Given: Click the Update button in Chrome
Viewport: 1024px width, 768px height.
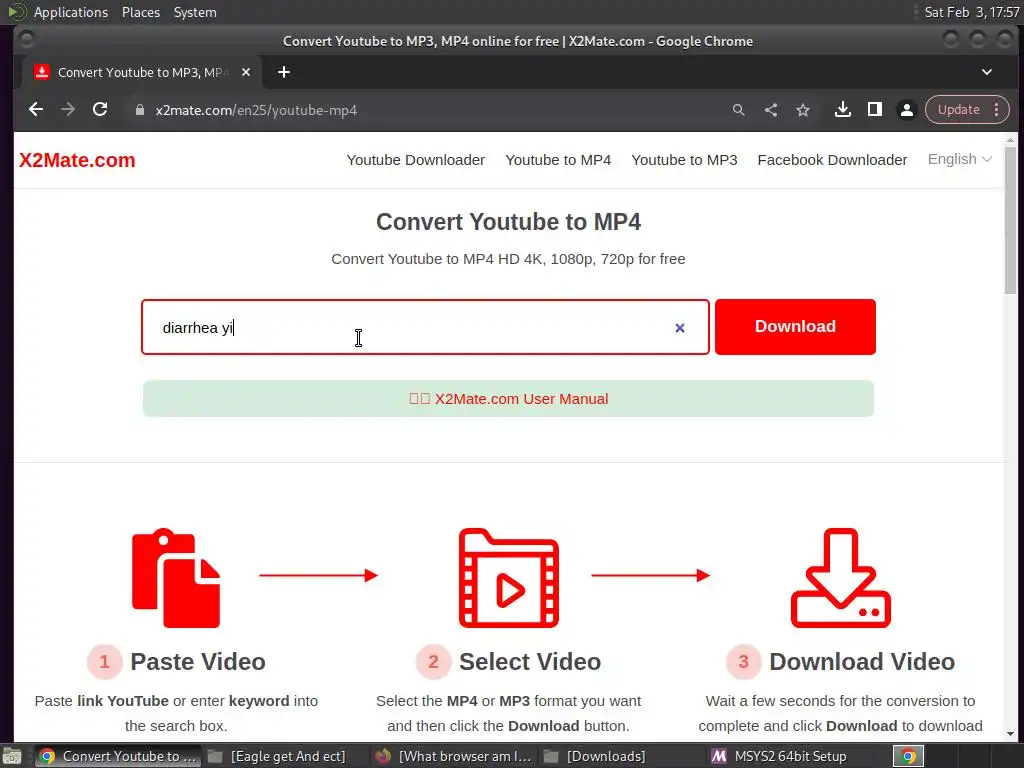Looking at the screenshot, I should (x=958, y=110).
